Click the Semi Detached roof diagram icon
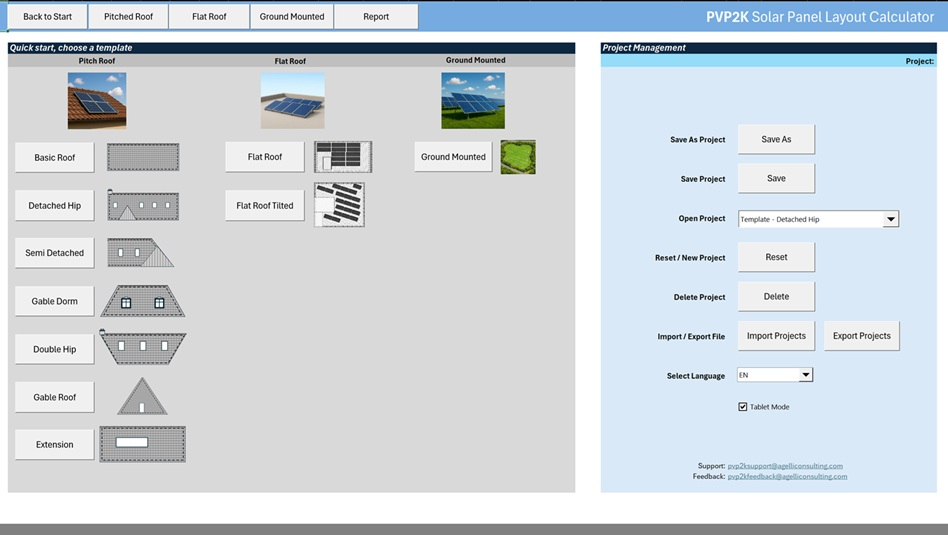The width and height of the screenshot is (948, 535). [x=140, y=253]
